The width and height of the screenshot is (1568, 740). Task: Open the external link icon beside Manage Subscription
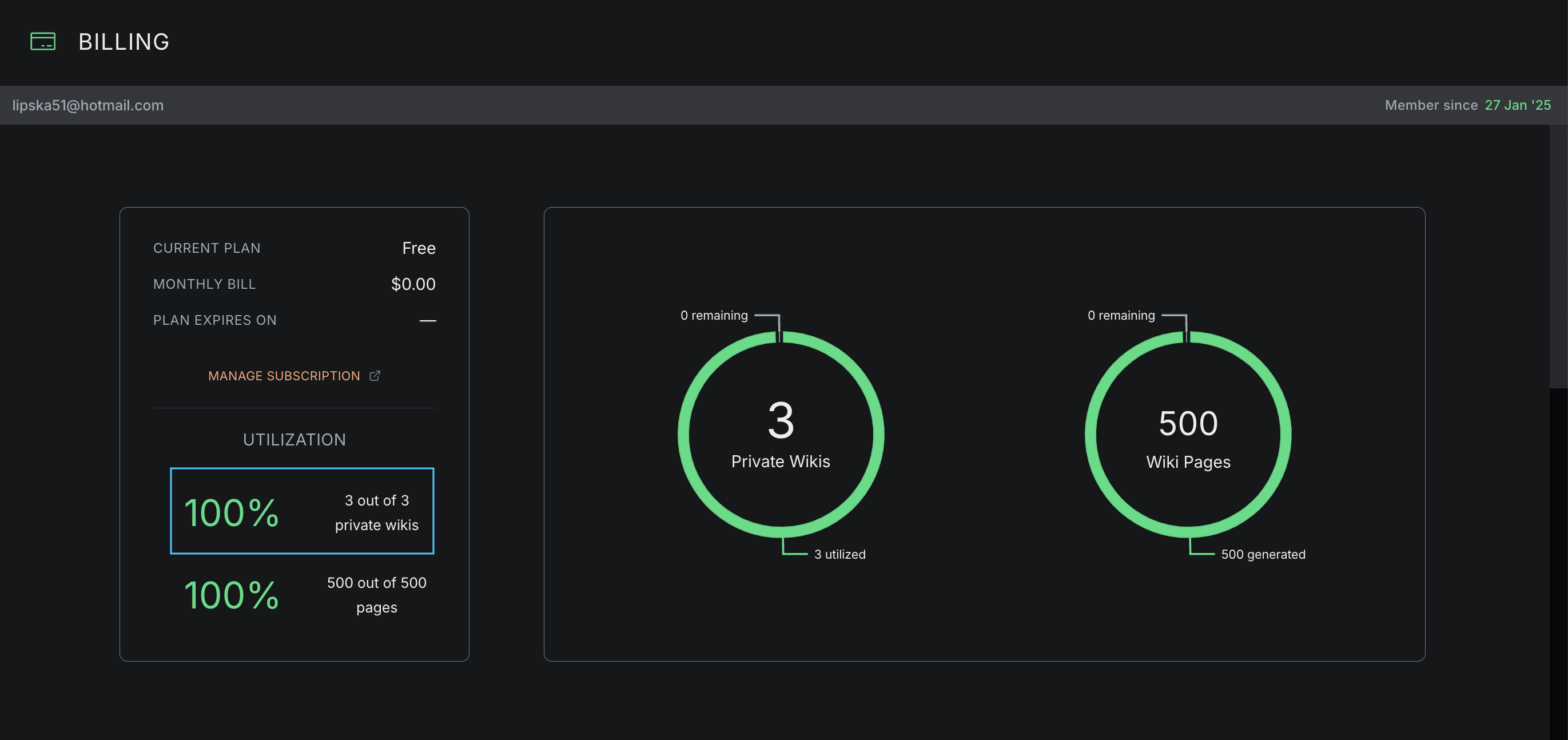[x=375, y=376]
